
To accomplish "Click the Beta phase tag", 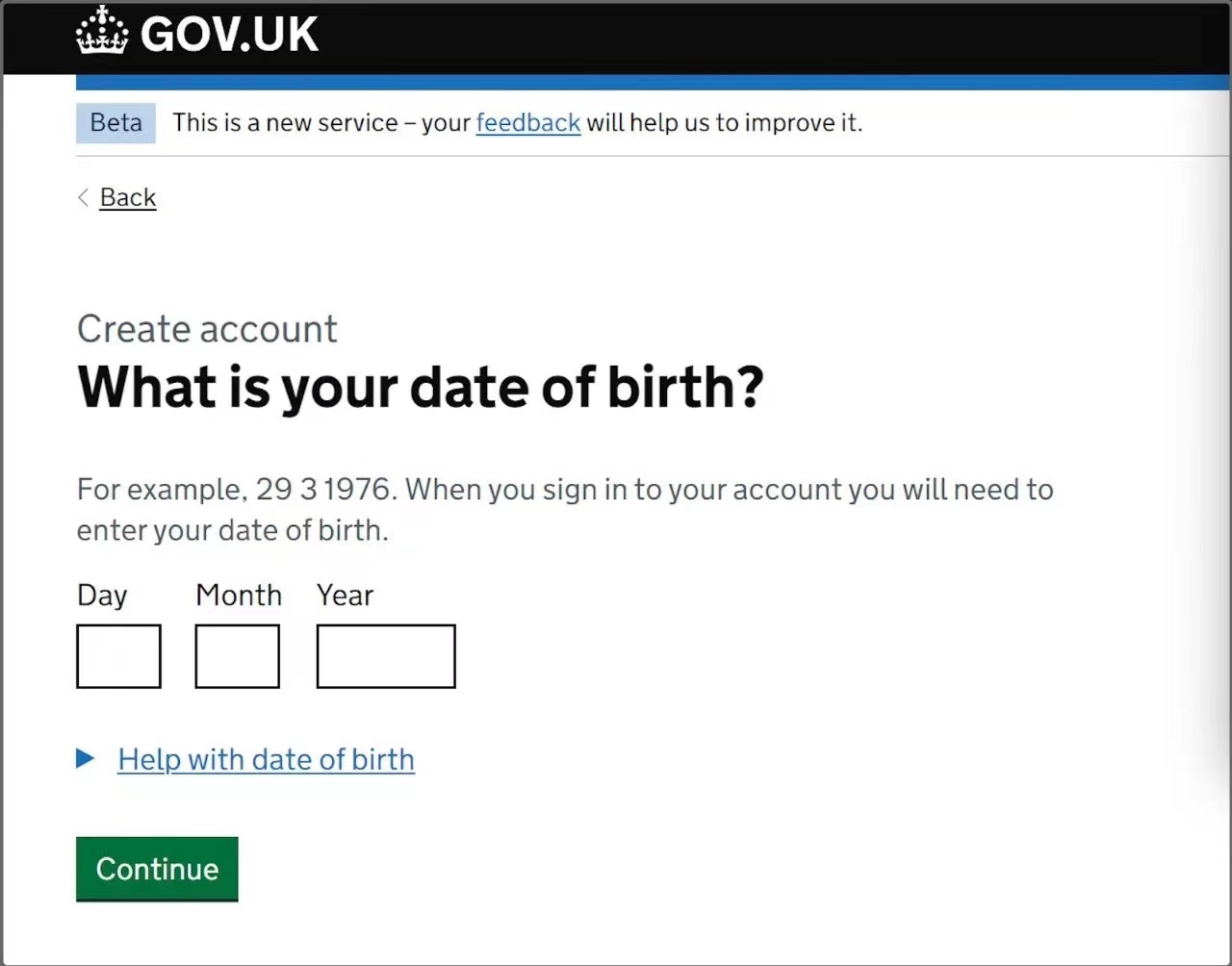I will [115, 123].
